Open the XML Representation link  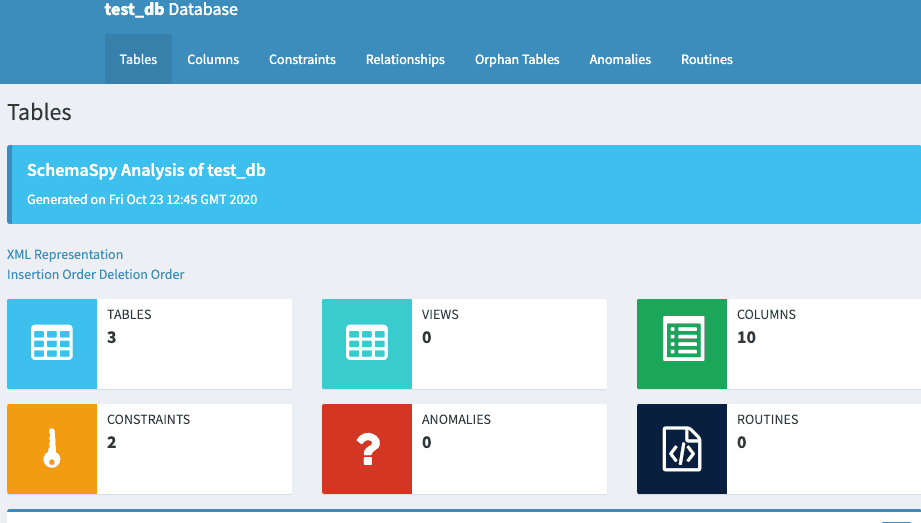[65, 254]
